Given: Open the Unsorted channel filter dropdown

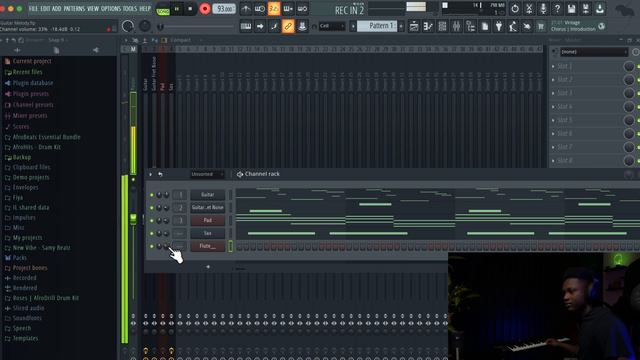Looking at the screenshot, I should click(207, 174).
